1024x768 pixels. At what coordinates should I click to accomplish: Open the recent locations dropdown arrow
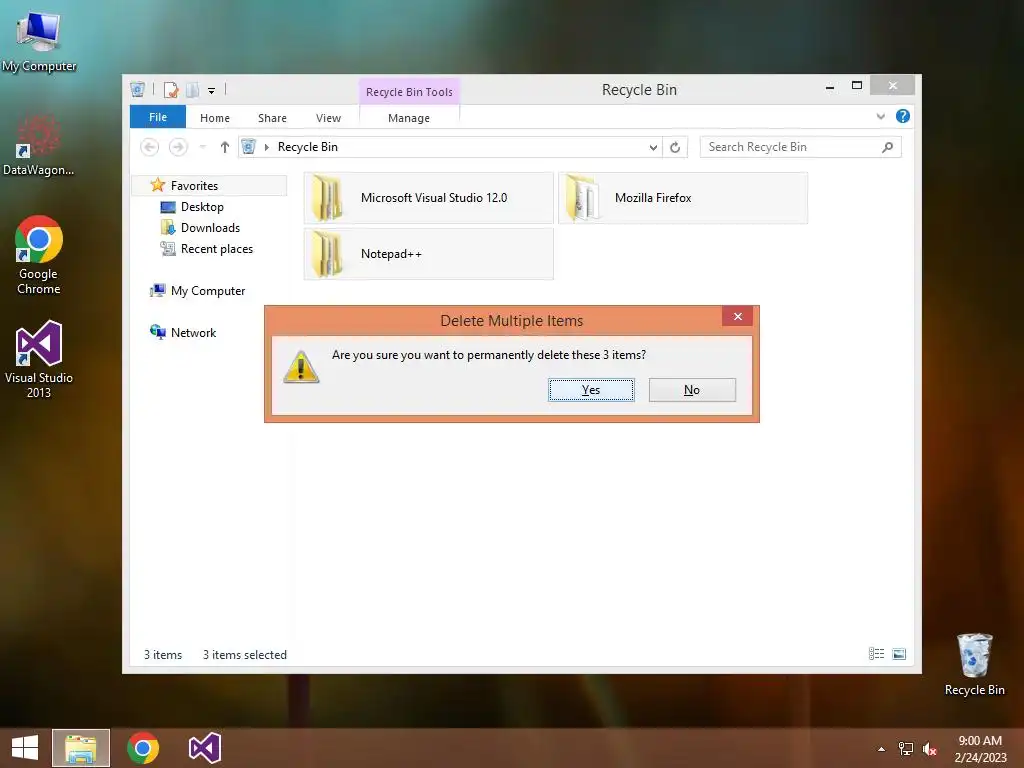click(x=202, y=147)
